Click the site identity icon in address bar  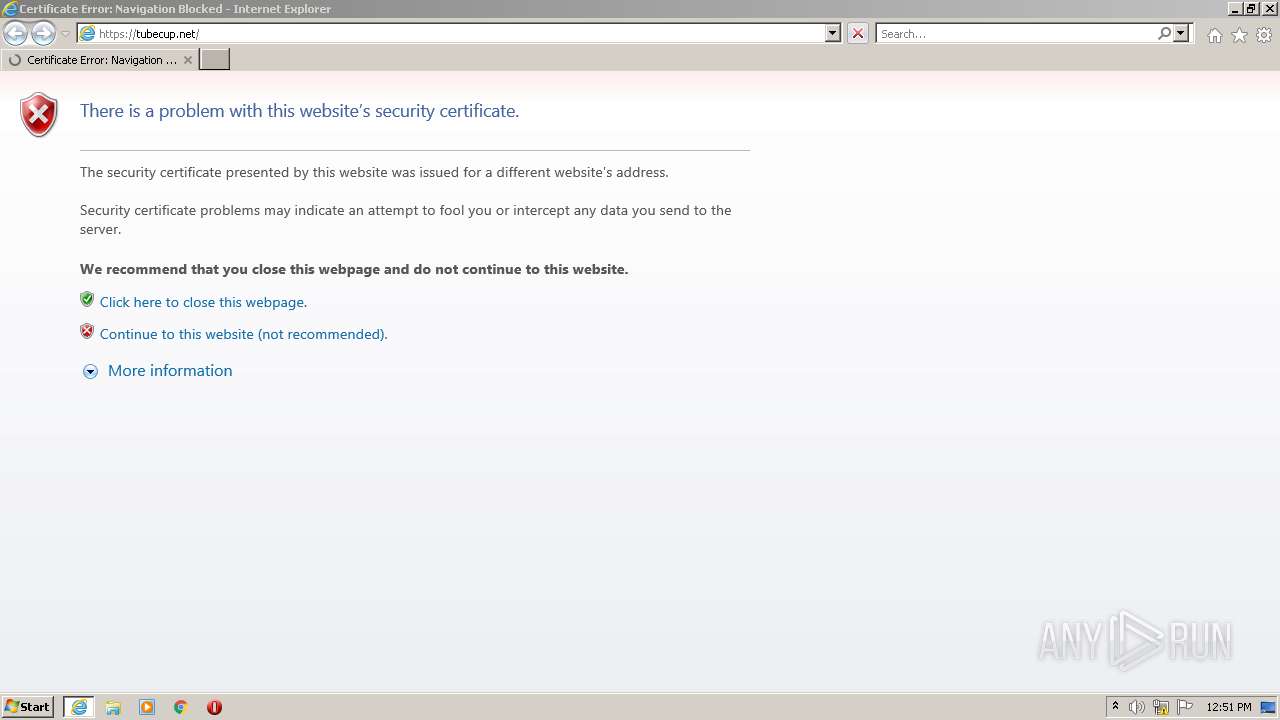pos(88,33)
